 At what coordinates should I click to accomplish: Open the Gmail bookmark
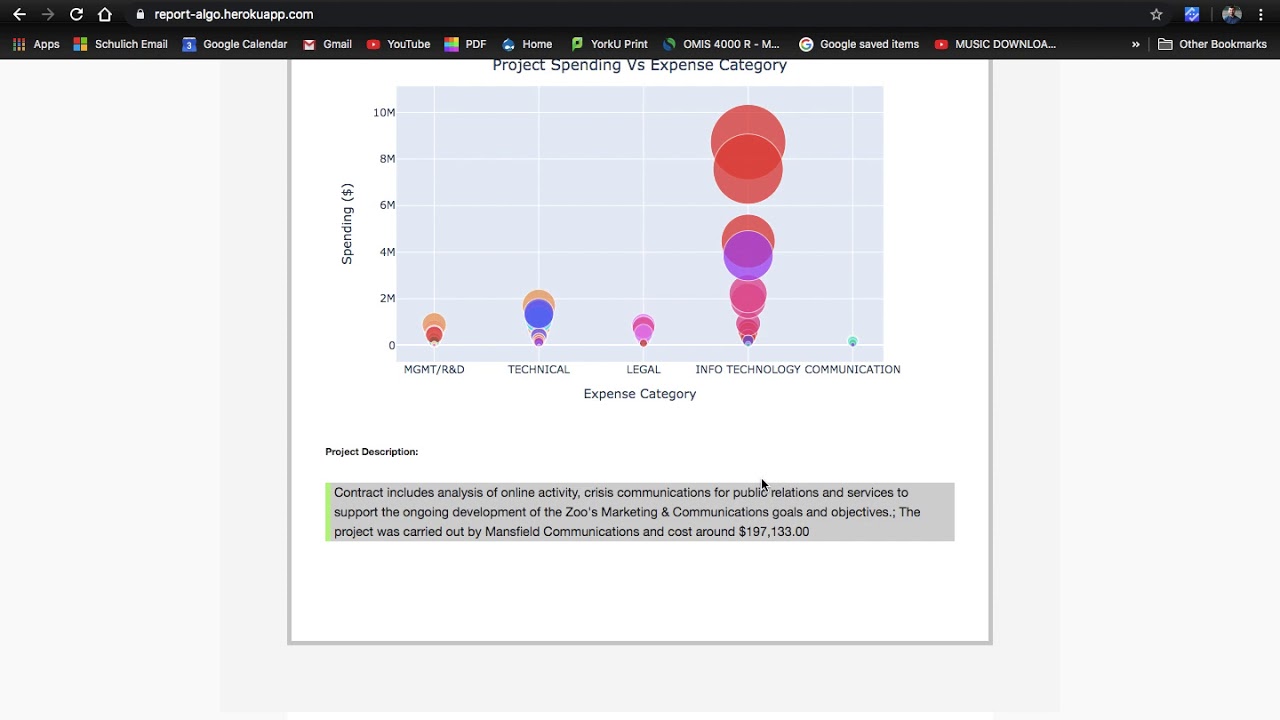[x=327, y=44]
